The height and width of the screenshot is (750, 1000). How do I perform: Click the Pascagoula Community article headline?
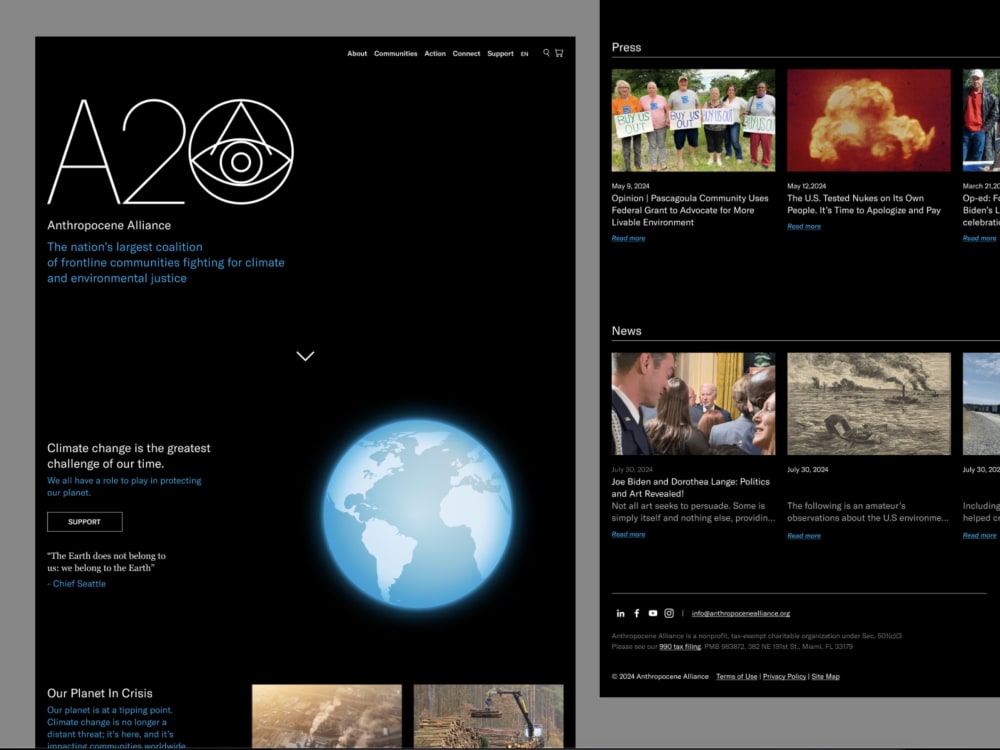click(690, 210)
